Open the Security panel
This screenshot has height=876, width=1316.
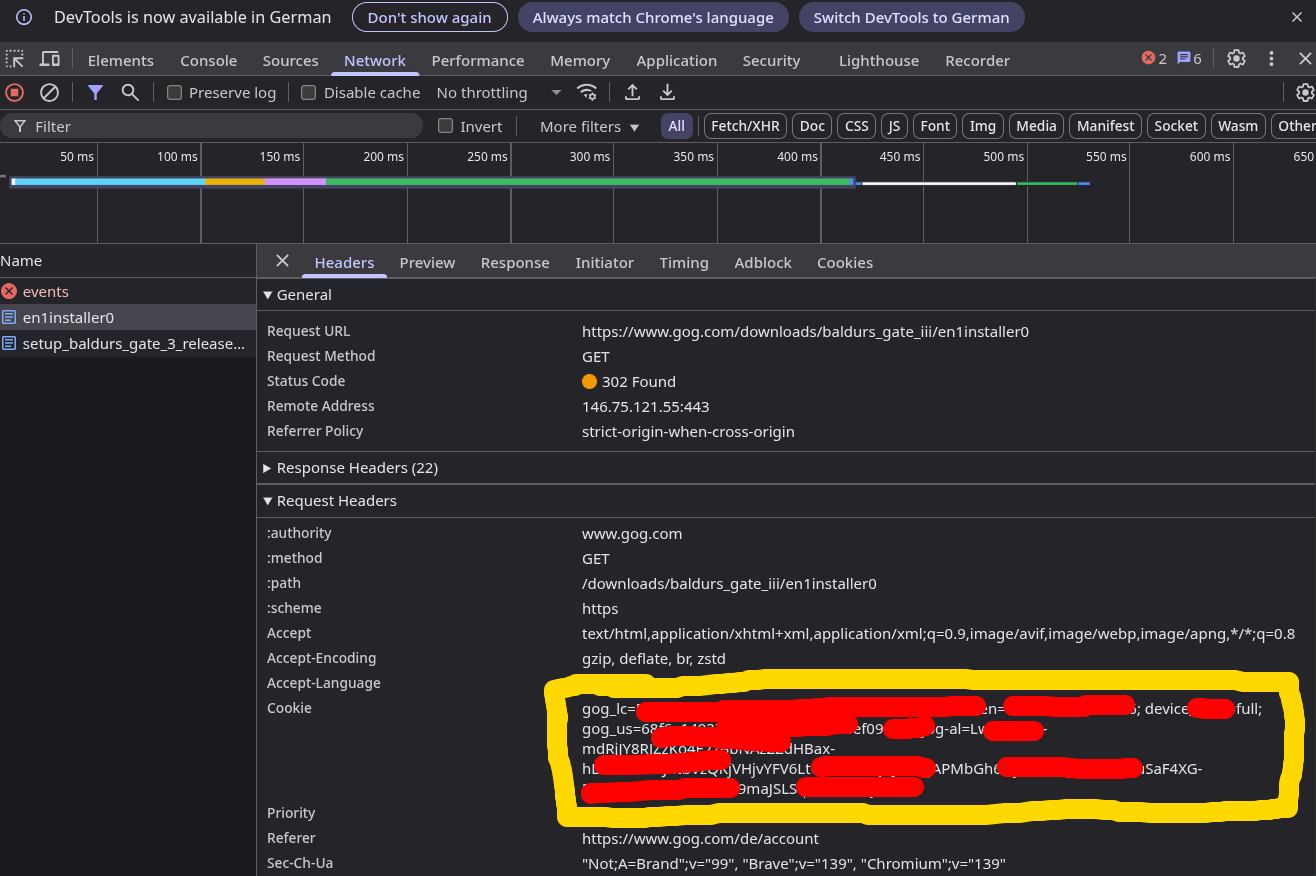coord(771,60)
